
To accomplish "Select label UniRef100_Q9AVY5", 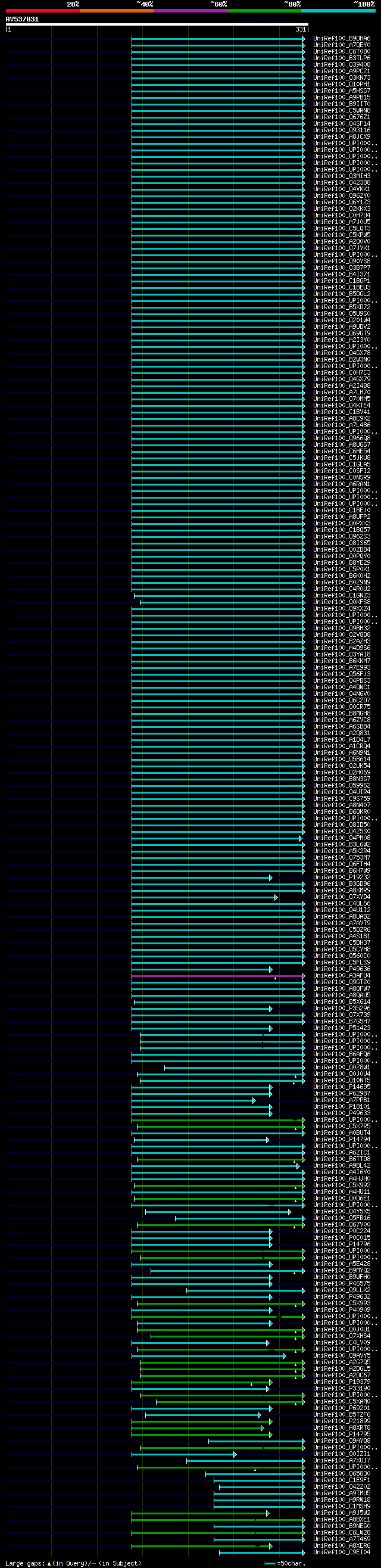I will coord(342,1356).
